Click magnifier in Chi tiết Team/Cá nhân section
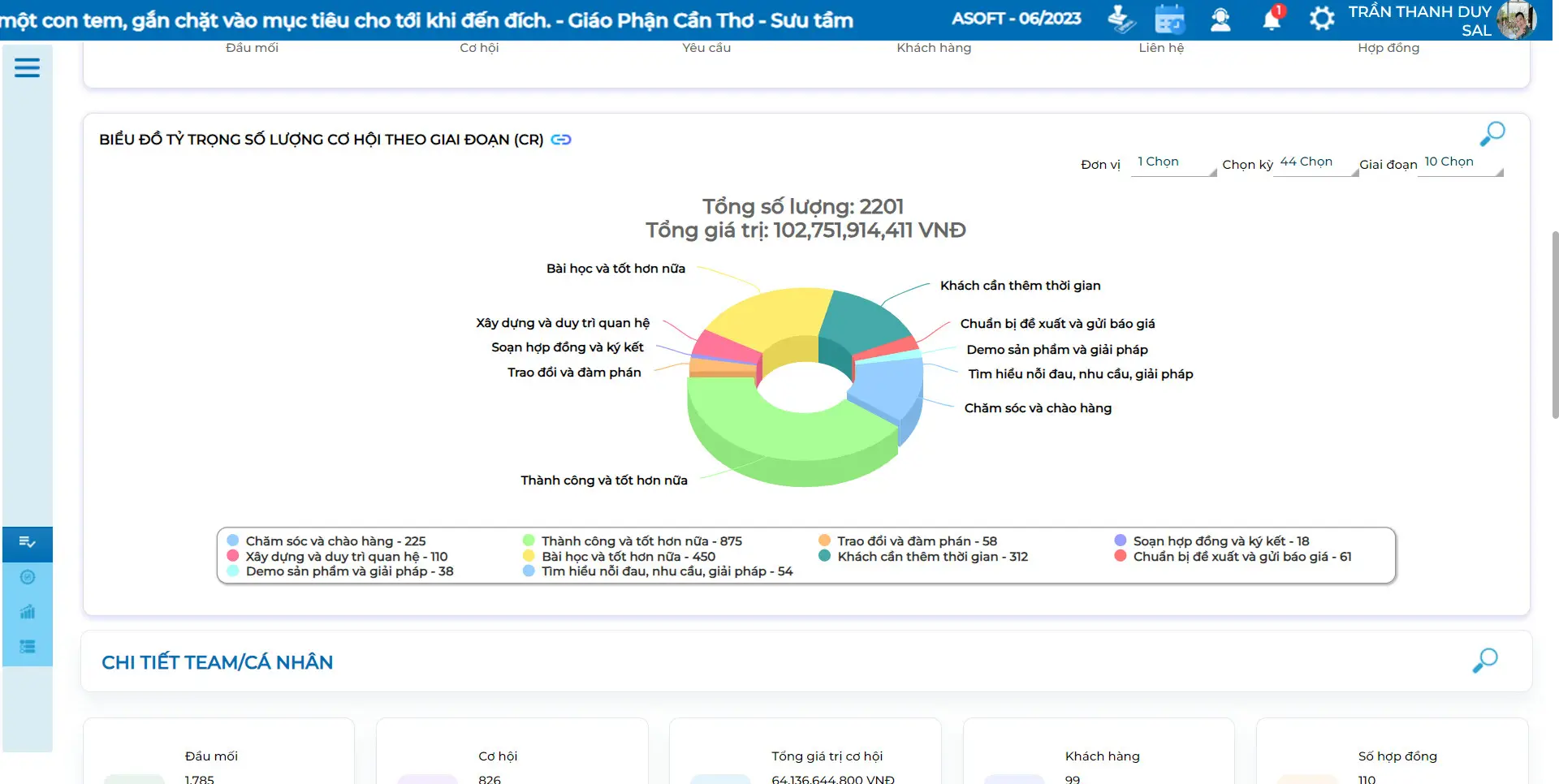 (1484, 661)
